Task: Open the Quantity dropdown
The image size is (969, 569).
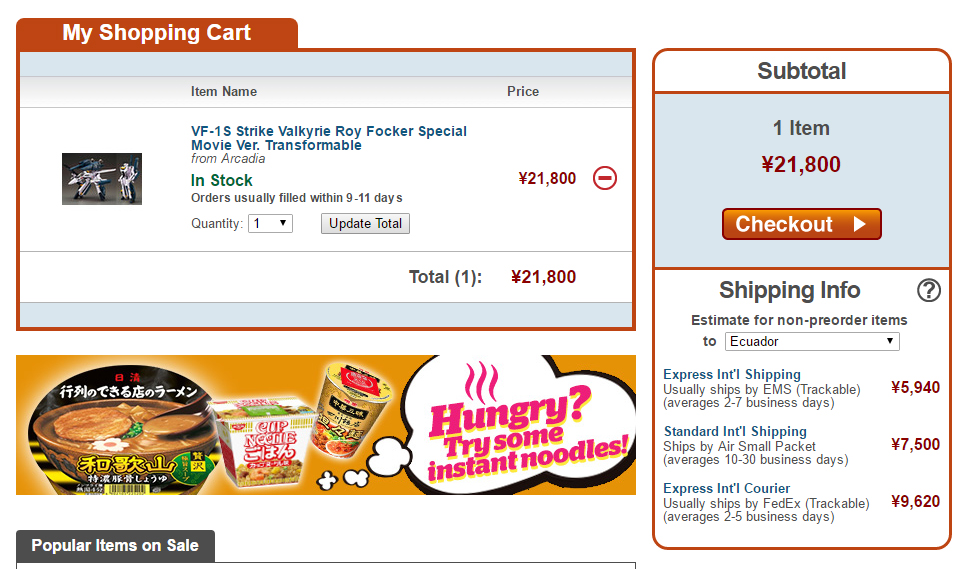Action: tap(270, 223)
